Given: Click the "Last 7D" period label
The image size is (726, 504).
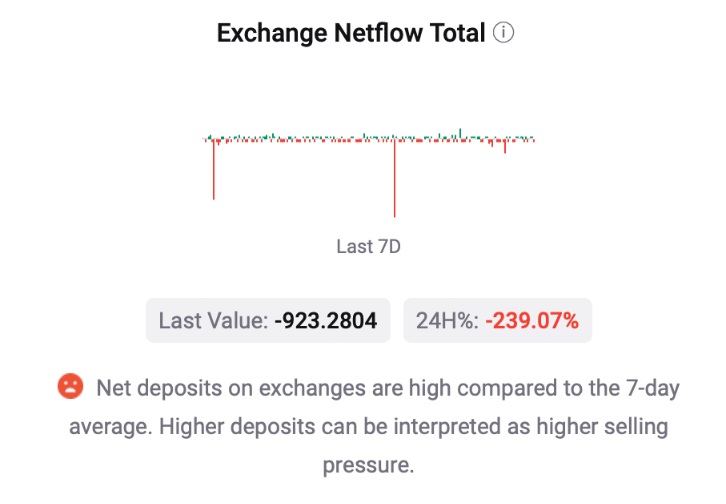Looking at the screenshot, I should [368, 246].
